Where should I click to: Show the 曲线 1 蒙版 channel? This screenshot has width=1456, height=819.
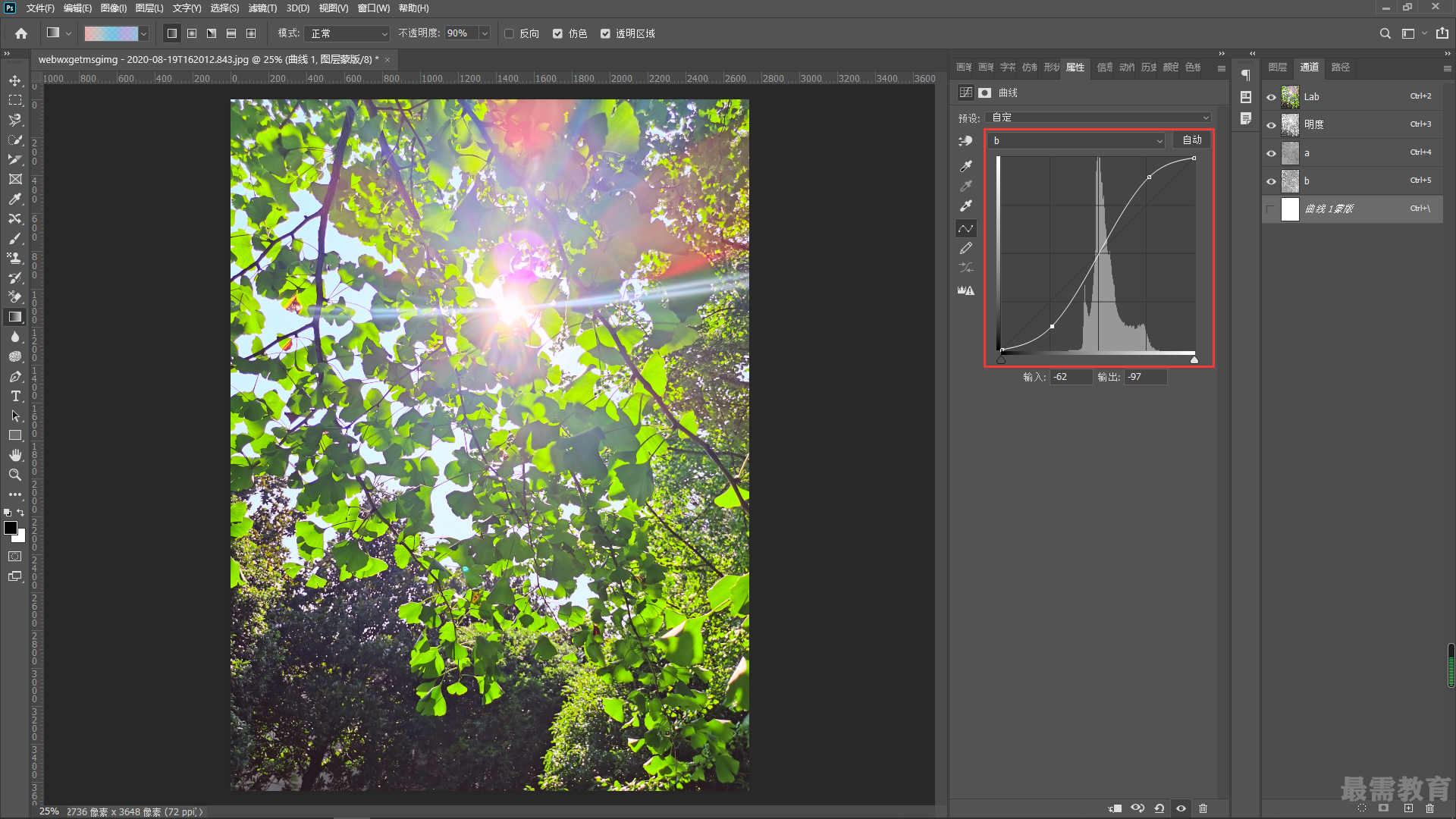click(1271, 209)
